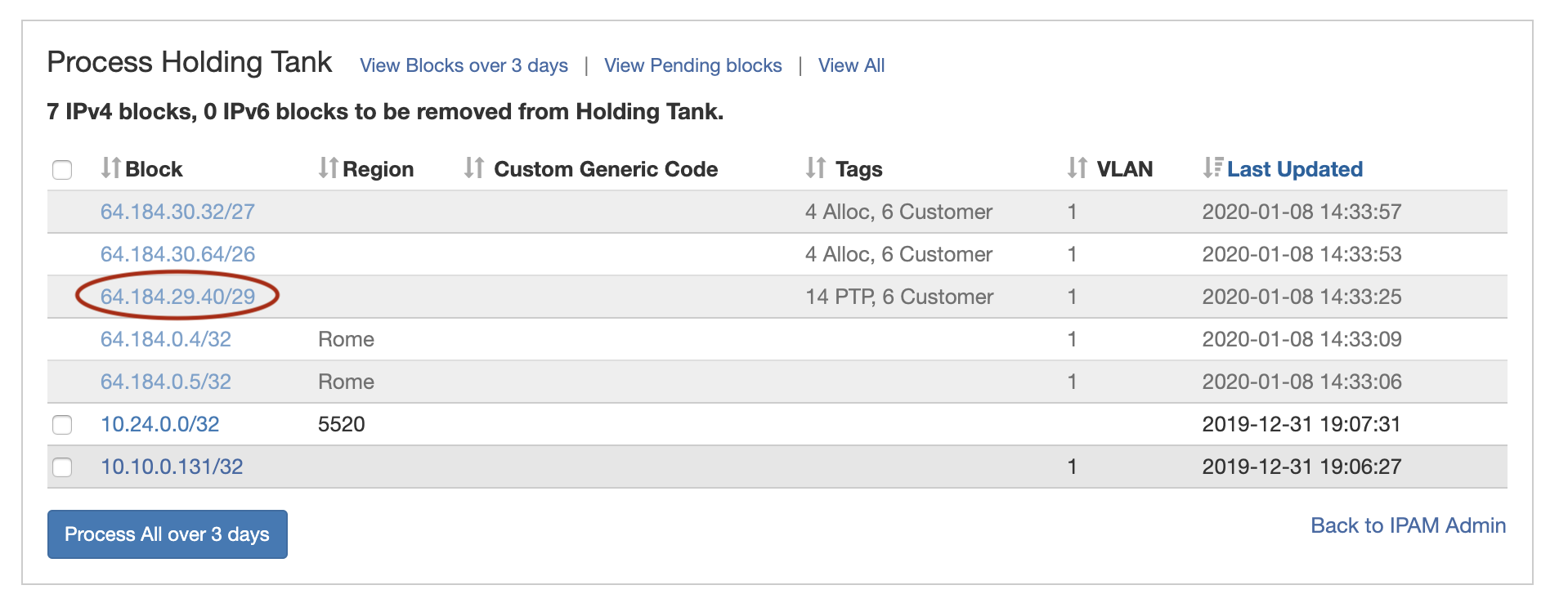
Task: Click the Last Updated column header
Action: click(1294, 169)
